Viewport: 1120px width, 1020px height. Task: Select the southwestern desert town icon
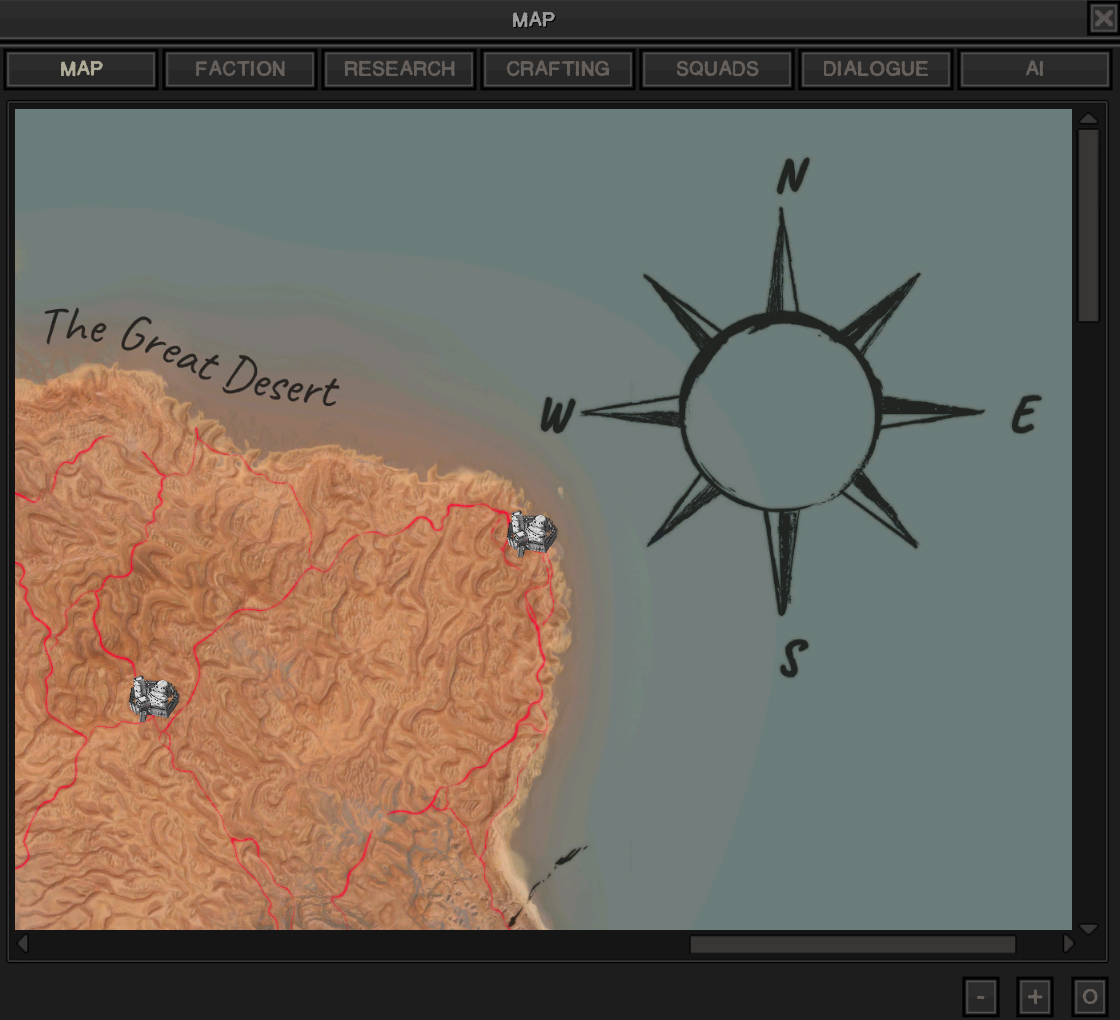(154, 699)
